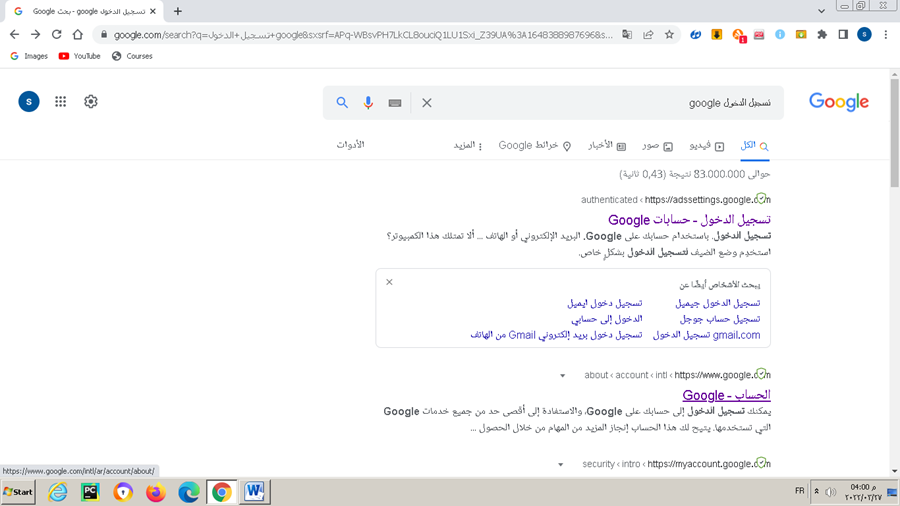Open a new browser tab

click(178, 11)
